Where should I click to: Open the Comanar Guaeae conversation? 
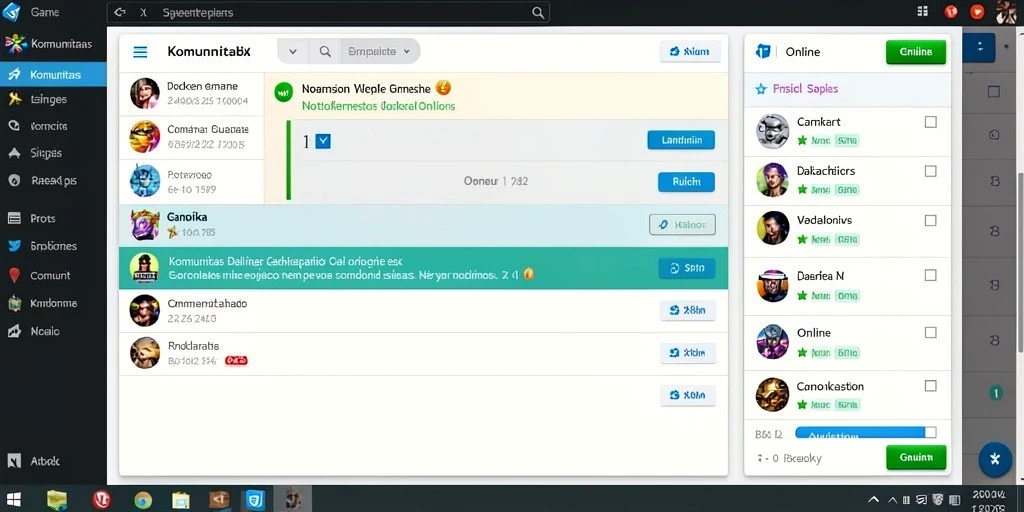191,136
